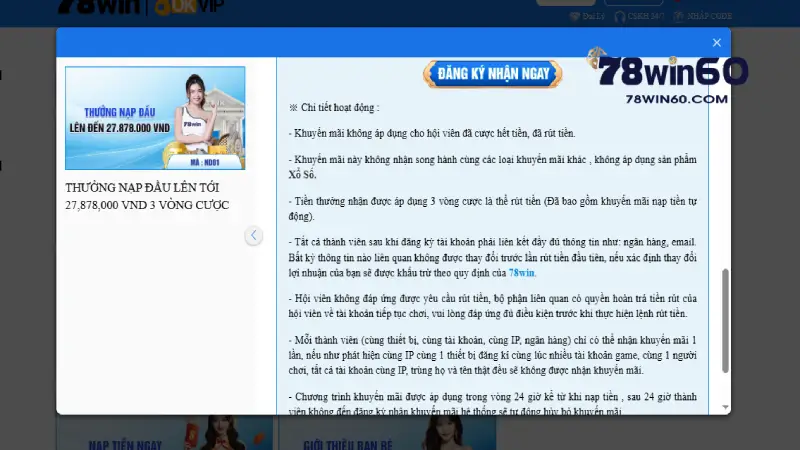This screenshot has width=800, height=450.
Task: Open the NẠP TIỀN NGAY banner behind popup
Action: point(164,433)
